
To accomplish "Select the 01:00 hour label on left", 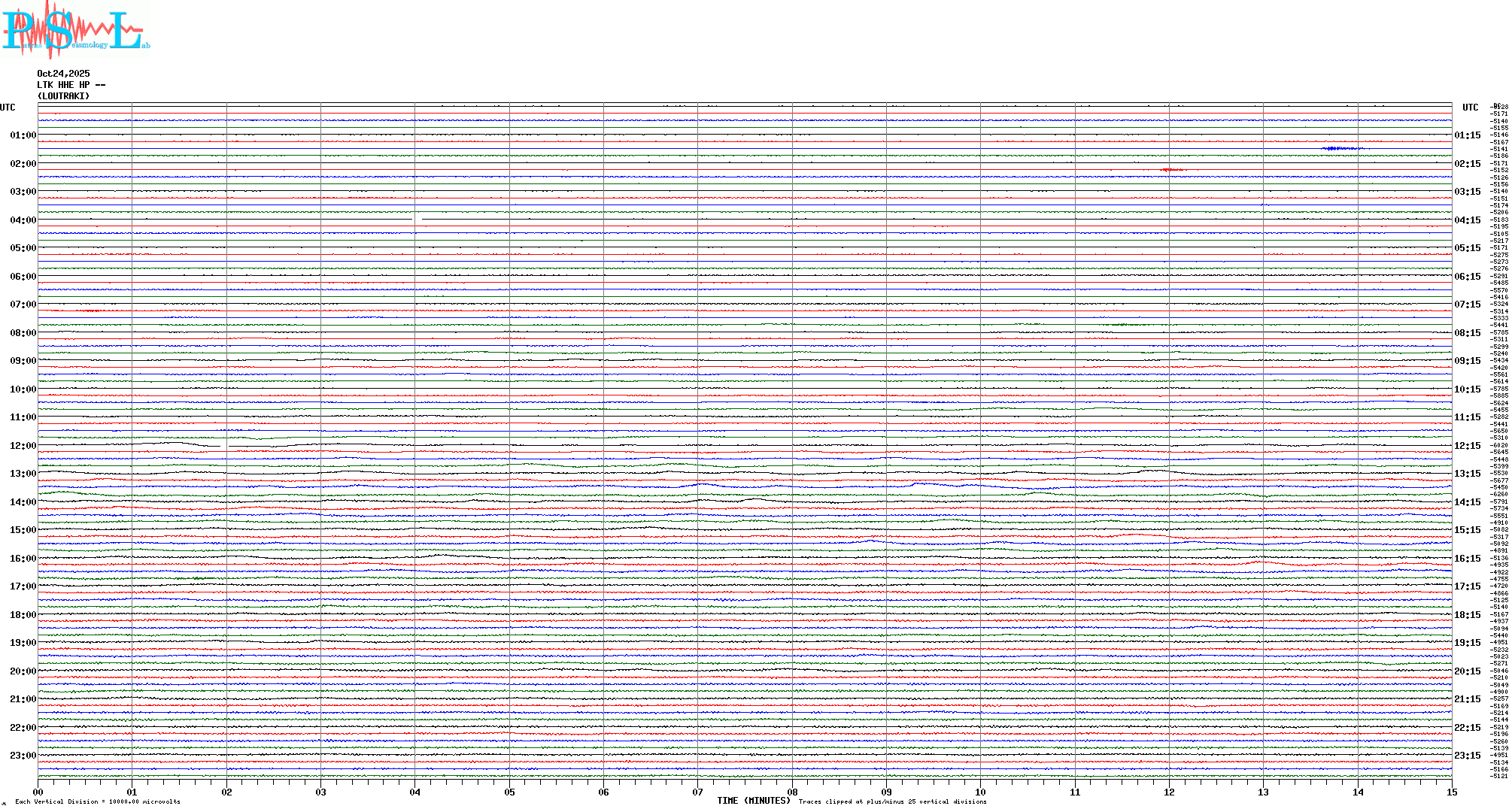I will point(23,135).
